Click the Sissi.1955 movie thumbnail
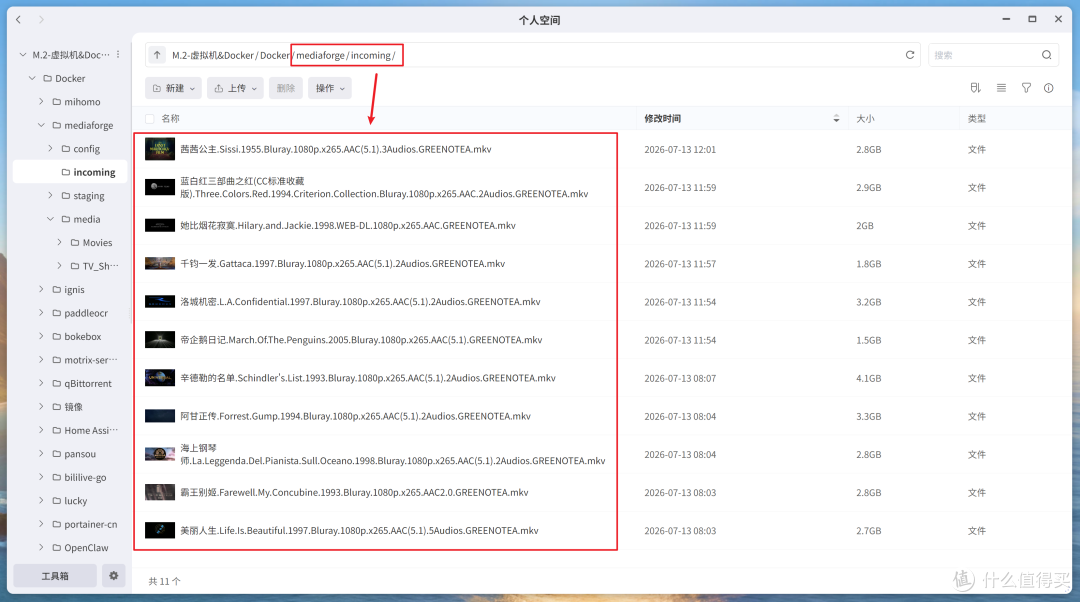 tap(160, 149)
